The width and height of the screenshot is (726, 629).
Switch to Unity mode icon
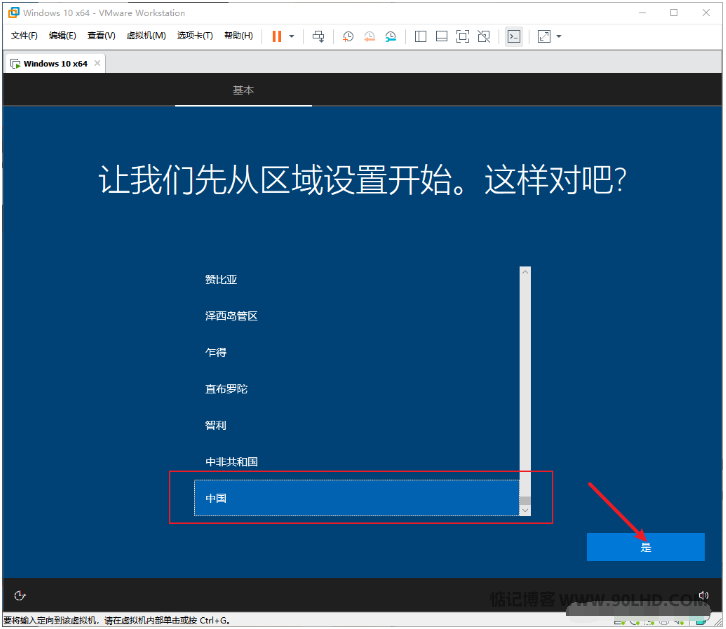pos(484,36)
